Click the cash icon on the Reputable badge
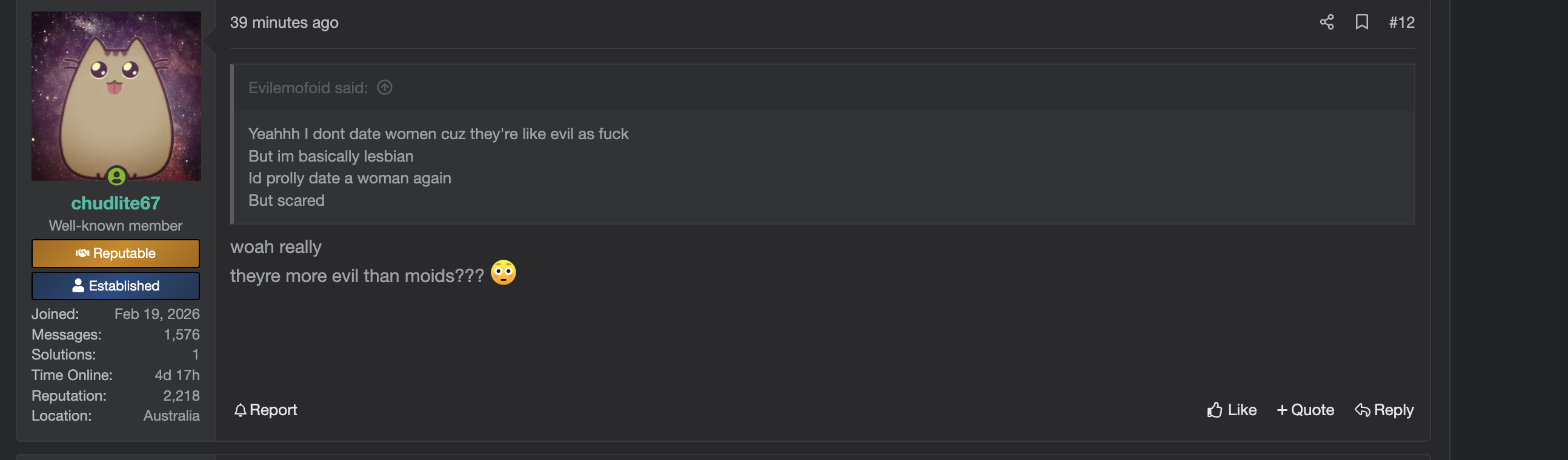 tap(83, 254)
